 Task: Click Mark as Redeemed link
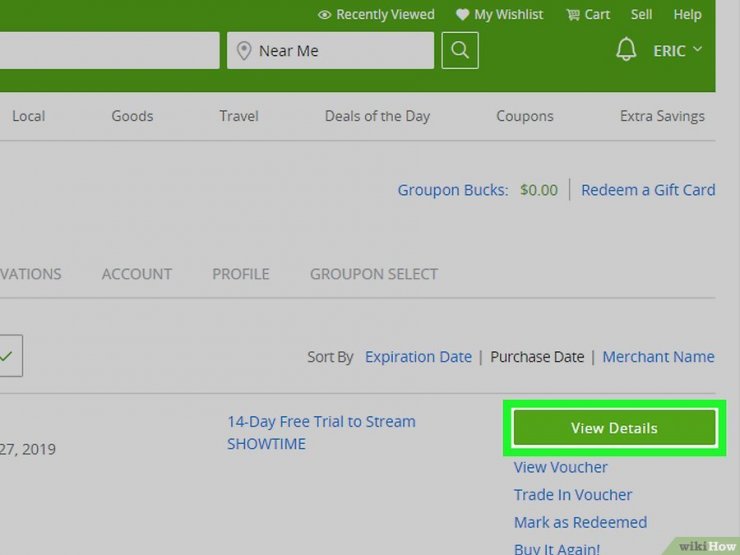(580, 522)
